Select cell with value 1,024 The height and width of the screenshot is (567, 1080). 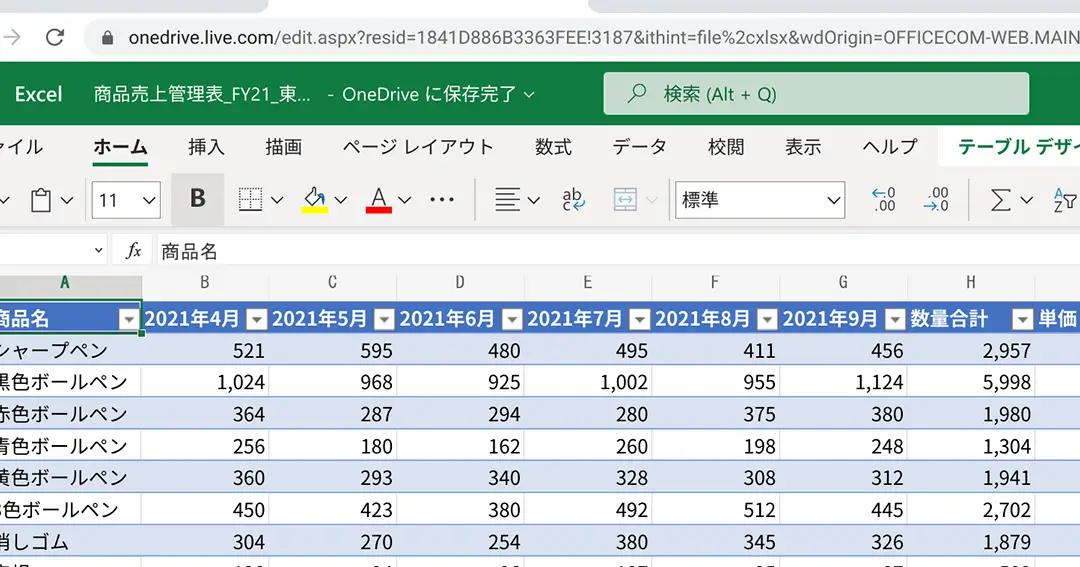click(x=205, y=382)
